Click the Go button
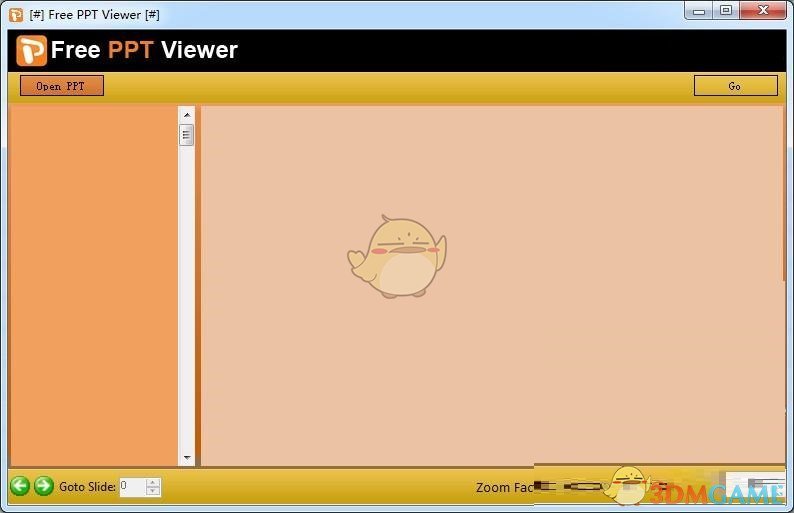This screenshot has height=513, width=794. [x=735, y=86]
